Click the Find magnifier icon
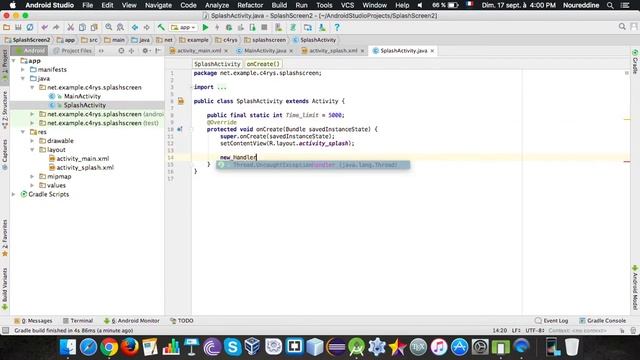 coord(109,27)
